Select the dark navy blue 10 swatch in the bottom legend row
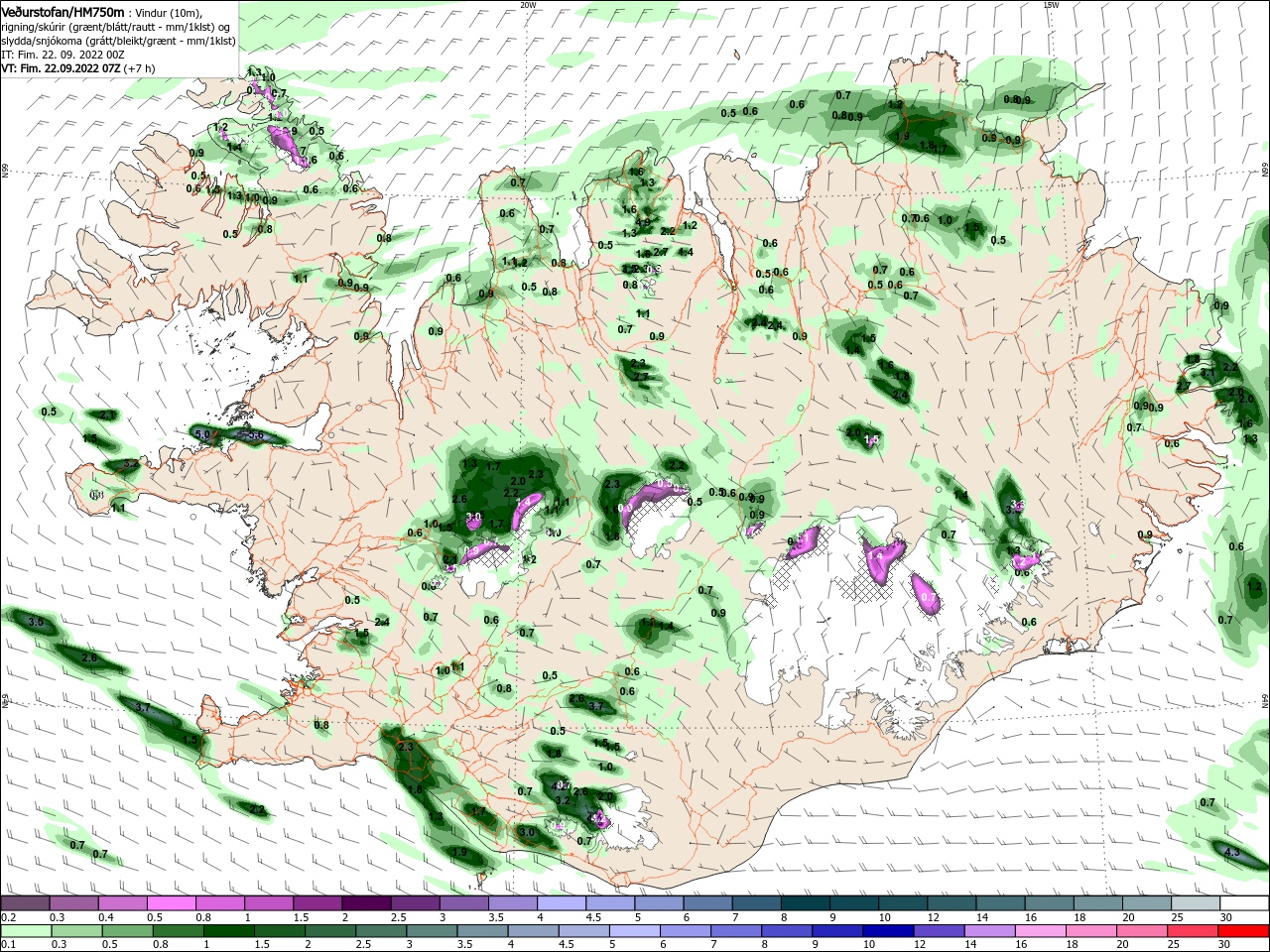This screenshot has height=952, width=1270. click(x=886, y=931)
